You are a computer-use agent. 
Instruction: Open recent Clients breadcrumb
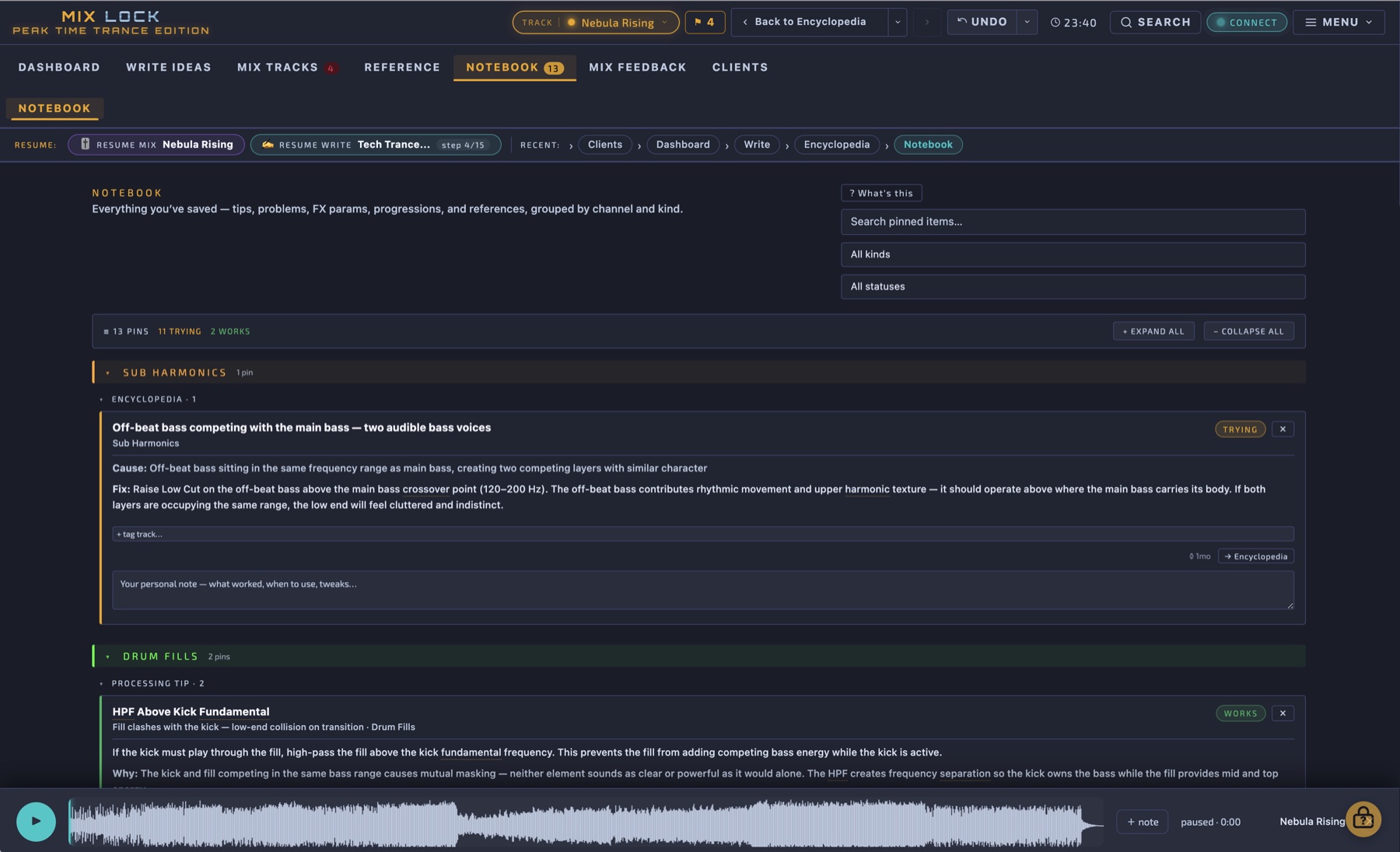pos(605,145)
